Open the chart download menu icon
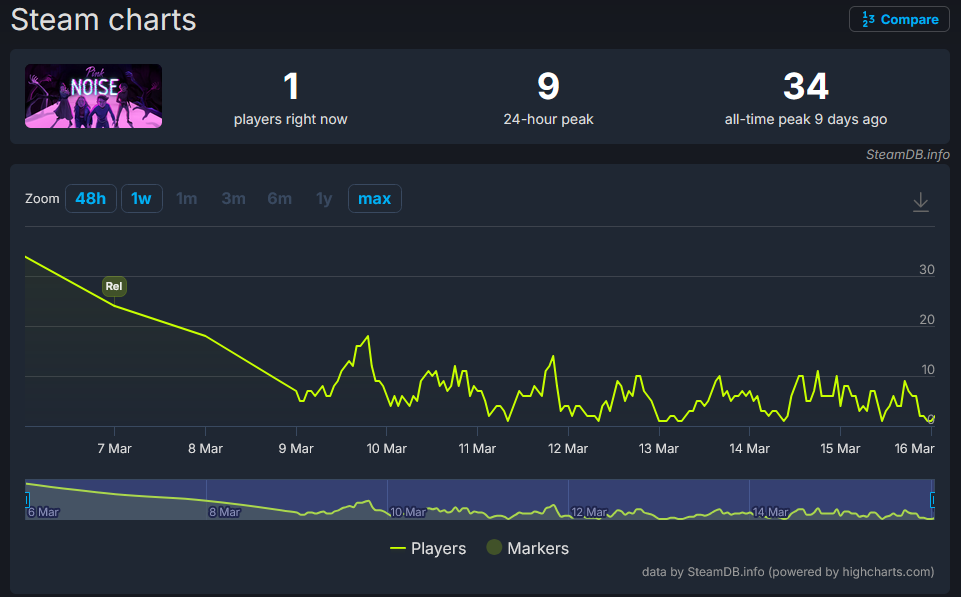This screenshot has width=961, height=597. (x=921, y=202)
